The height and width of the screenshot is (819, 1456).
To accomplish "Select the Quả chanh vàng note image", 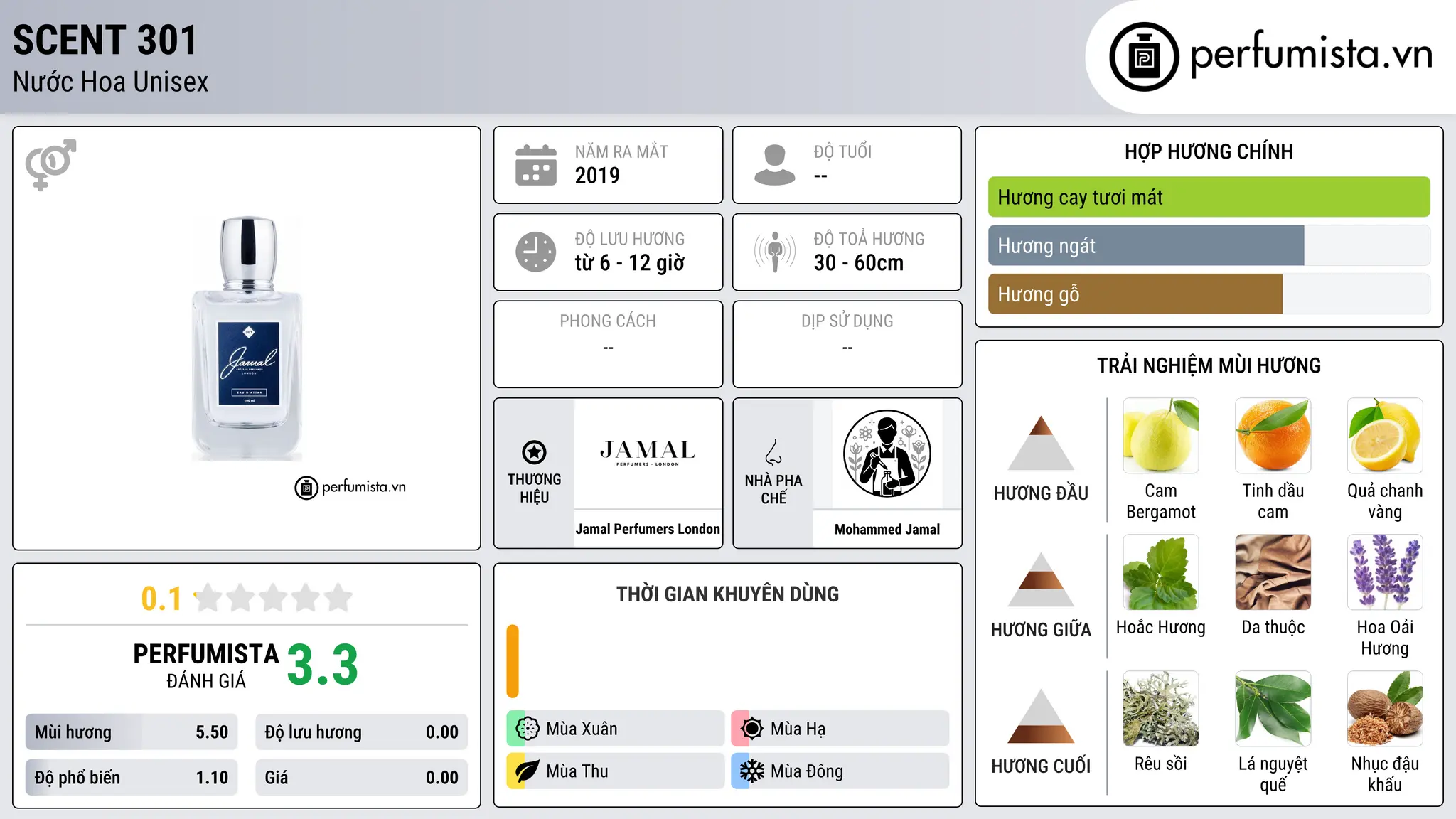I will coord(1385,436).
